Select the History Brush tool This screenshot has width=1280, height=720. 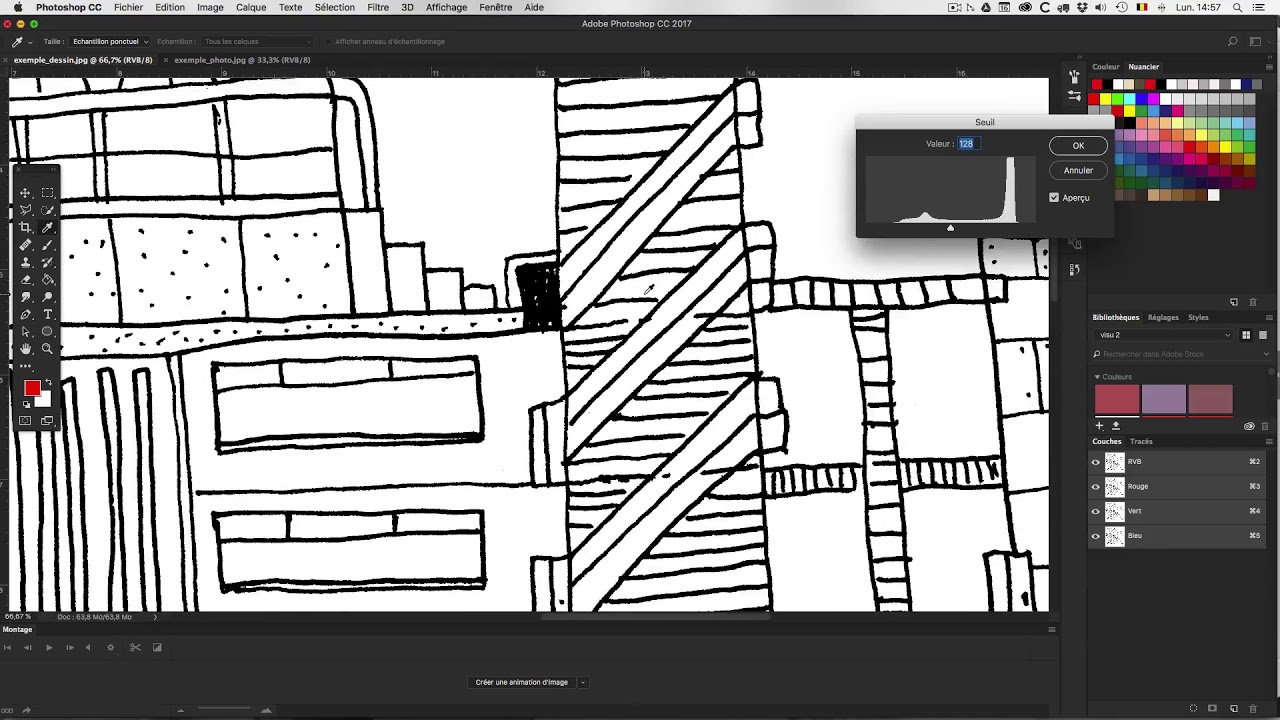47,262
